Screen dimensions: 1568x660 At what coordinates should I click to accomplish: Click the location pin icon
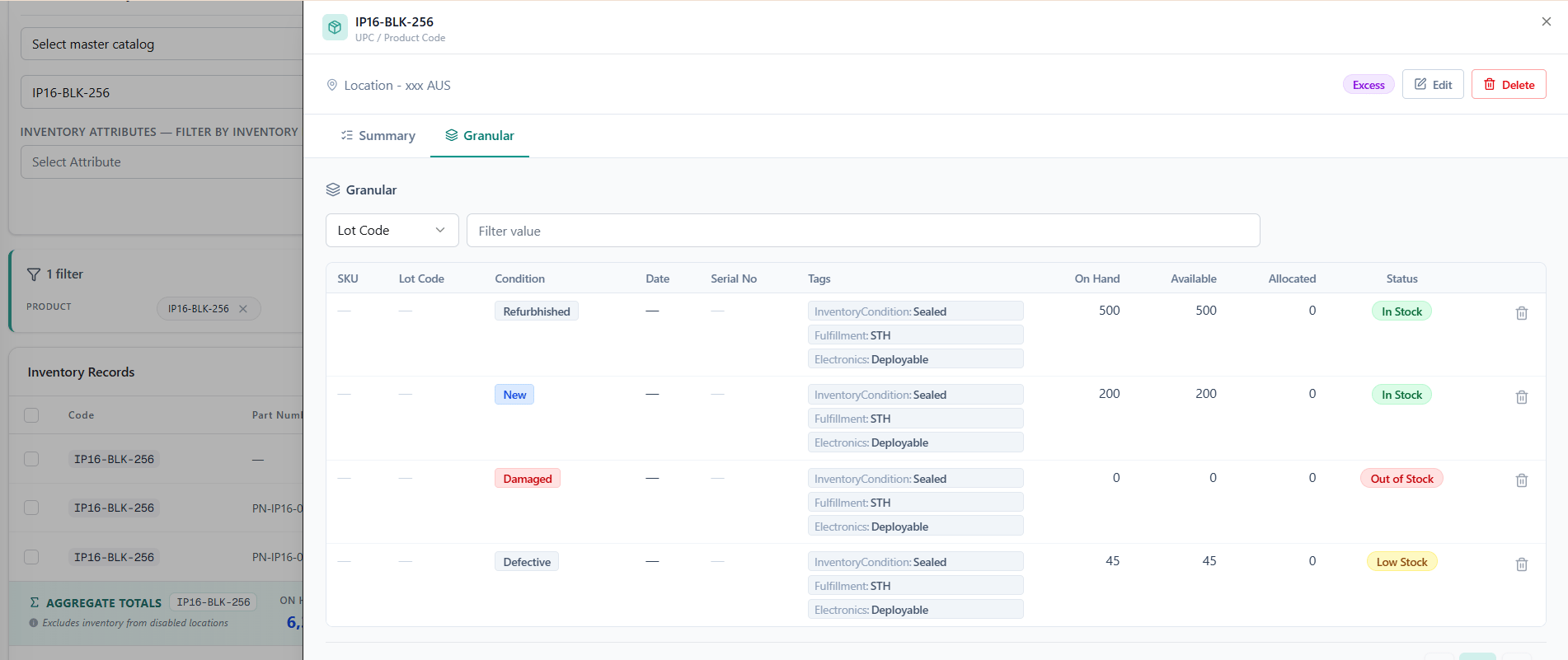pos(332,85)
